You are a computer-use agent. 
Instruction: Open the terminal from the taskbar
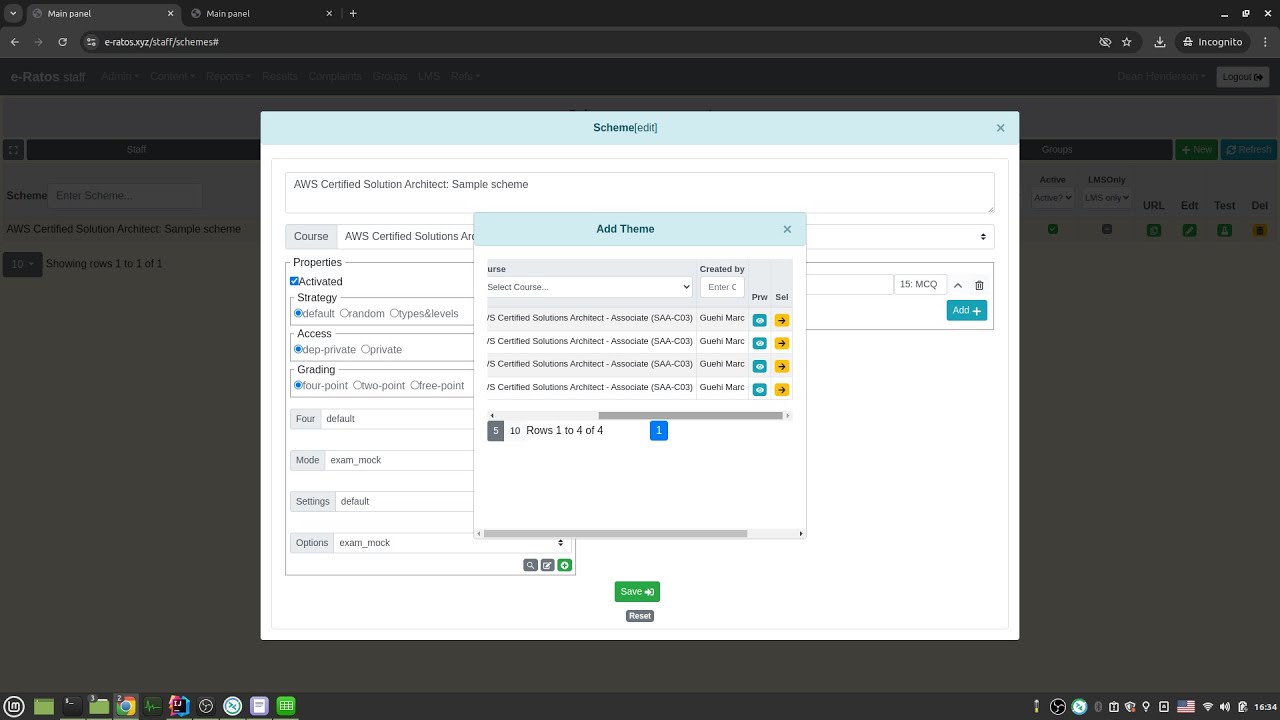(x=71, y=706)
